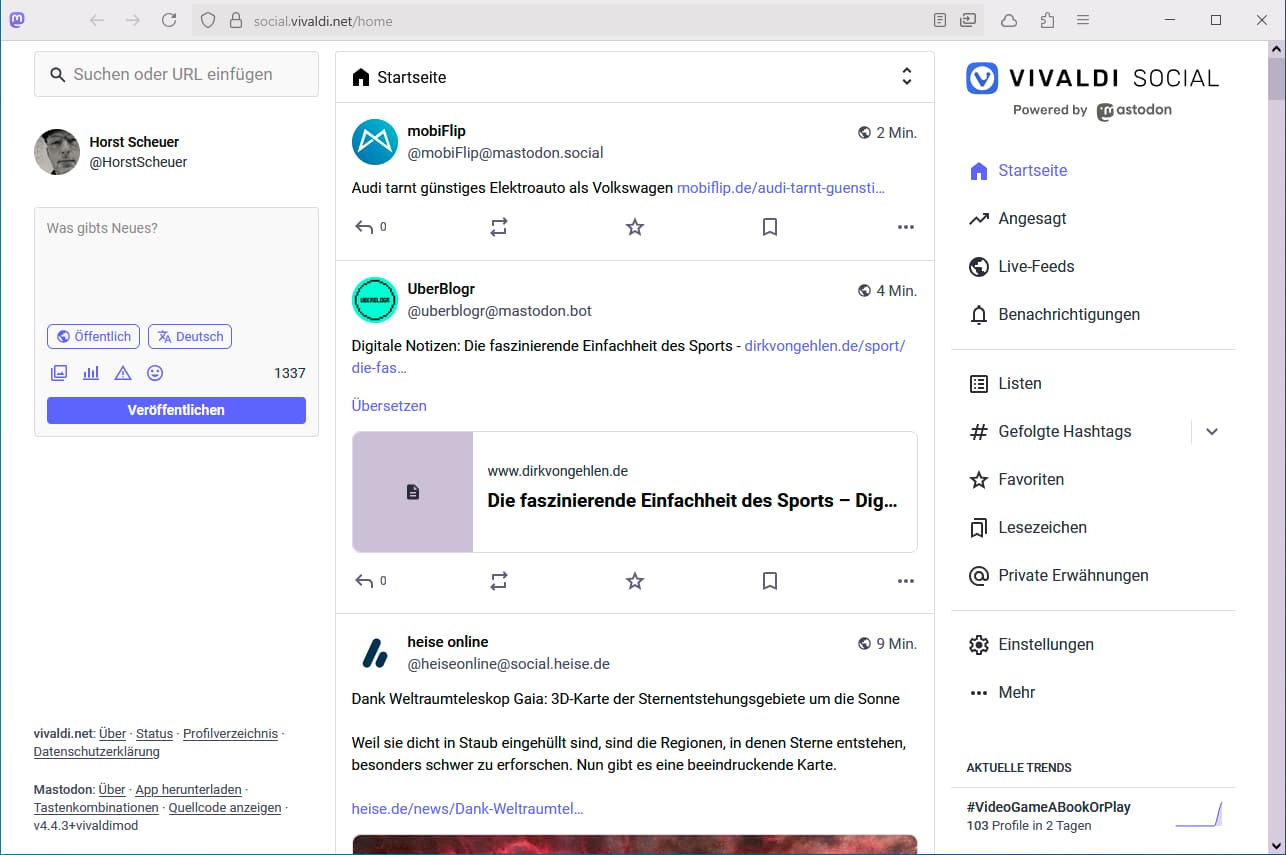Screen dimensions: 1286x855
Task: Bookmark the UberBlogr post
Action: coord(770,580)
